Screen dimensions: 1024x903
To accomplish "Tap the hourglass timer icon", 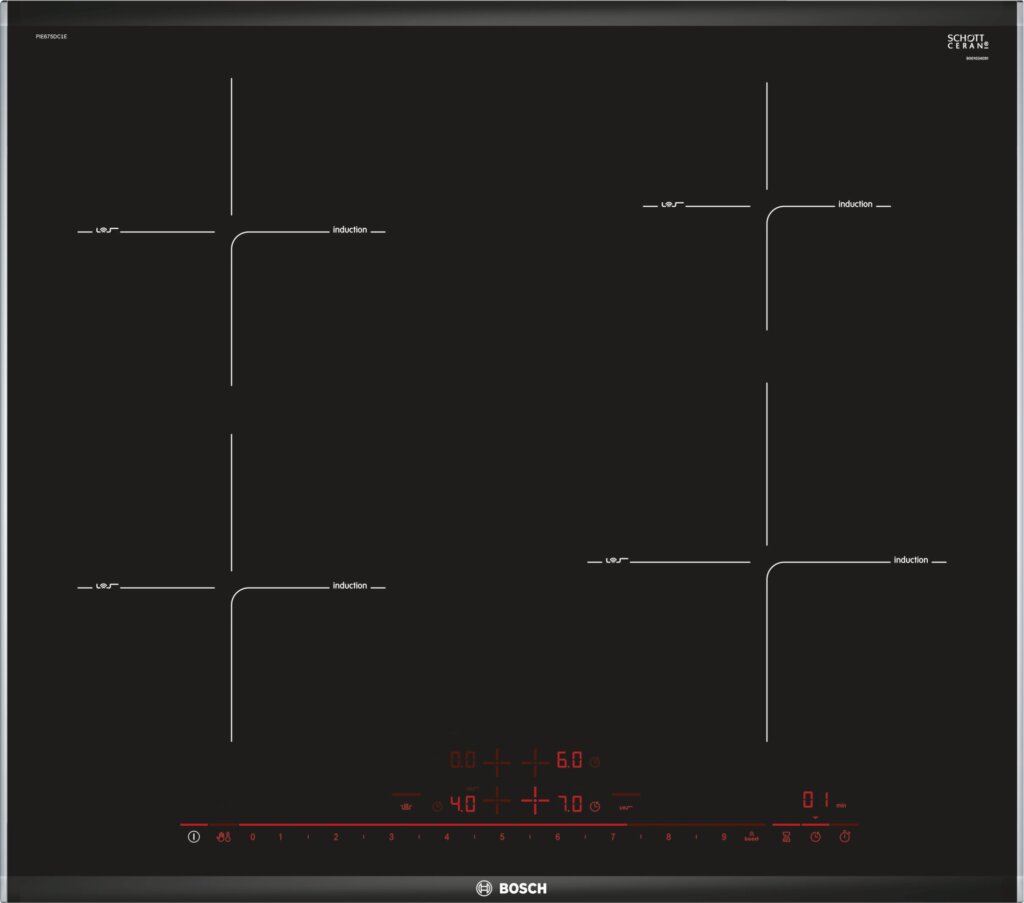I will point(787,836).
